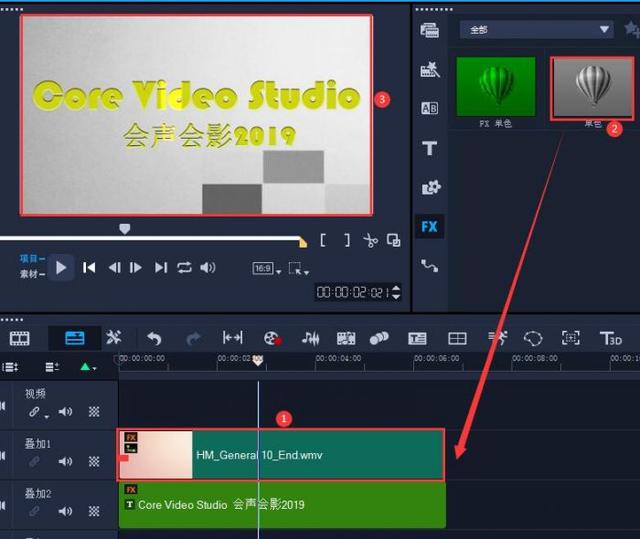
Task: Adjust the timecode stepper arrows
Action: [x=396, y=292]
